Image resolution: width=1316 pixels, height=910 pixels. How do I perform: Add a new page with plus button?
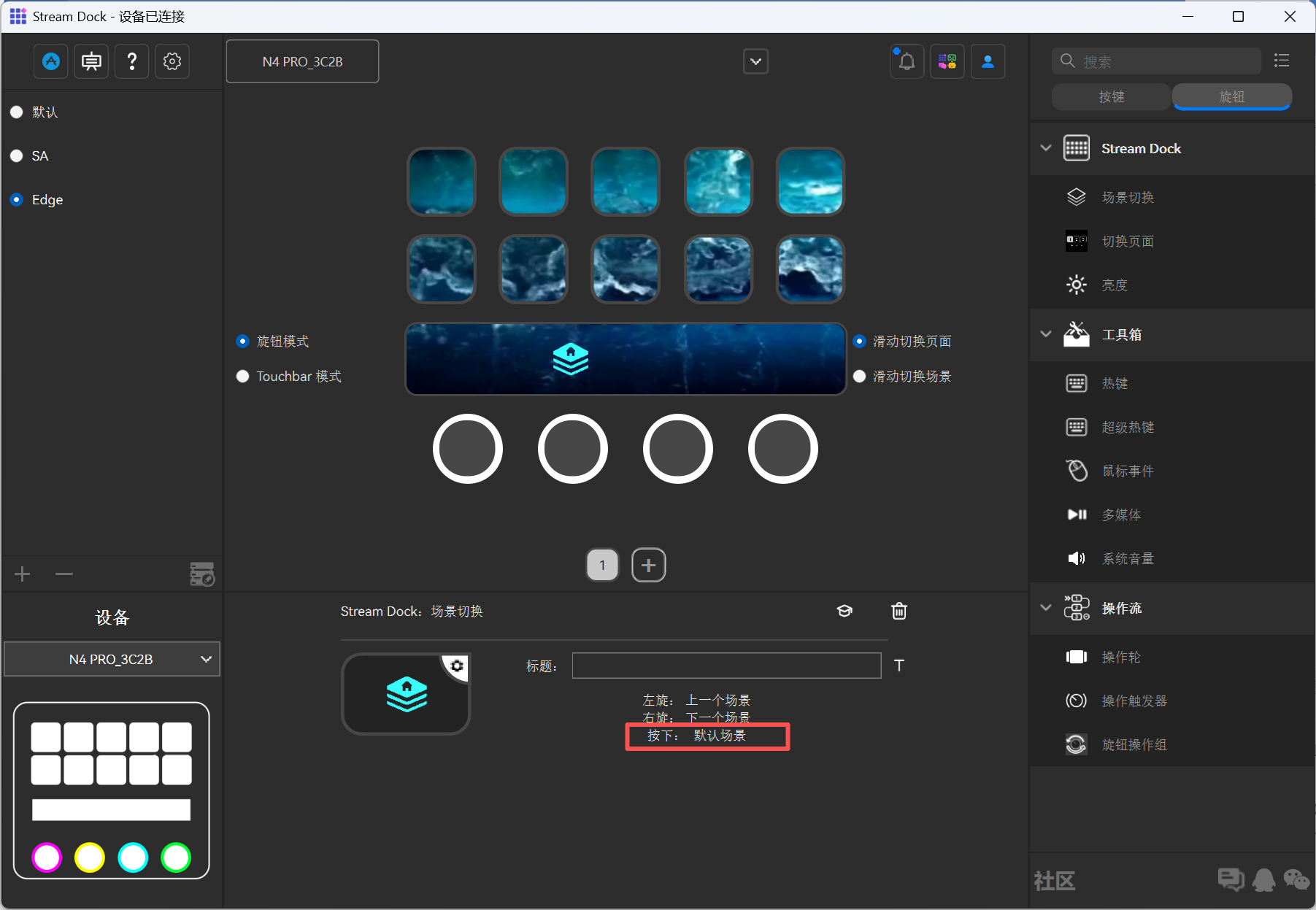click(x=648, y=565)
